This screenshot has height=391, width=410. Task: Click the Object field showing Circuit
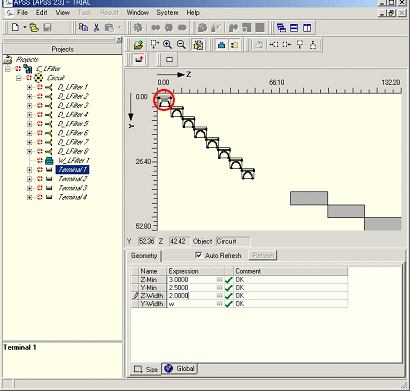[x=233, y=241]
